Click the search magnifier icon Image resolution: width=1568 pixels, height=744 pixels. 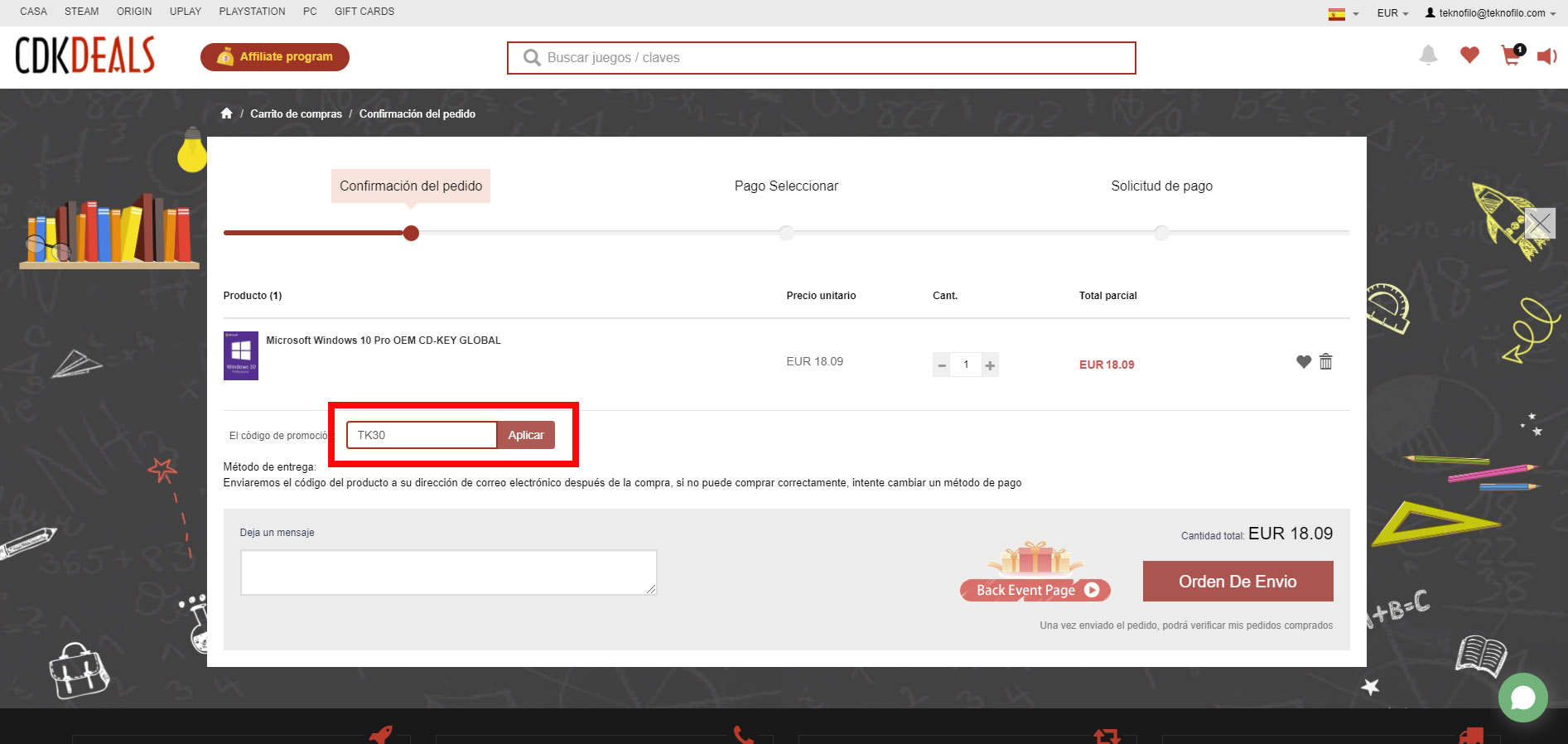point(532,57)
